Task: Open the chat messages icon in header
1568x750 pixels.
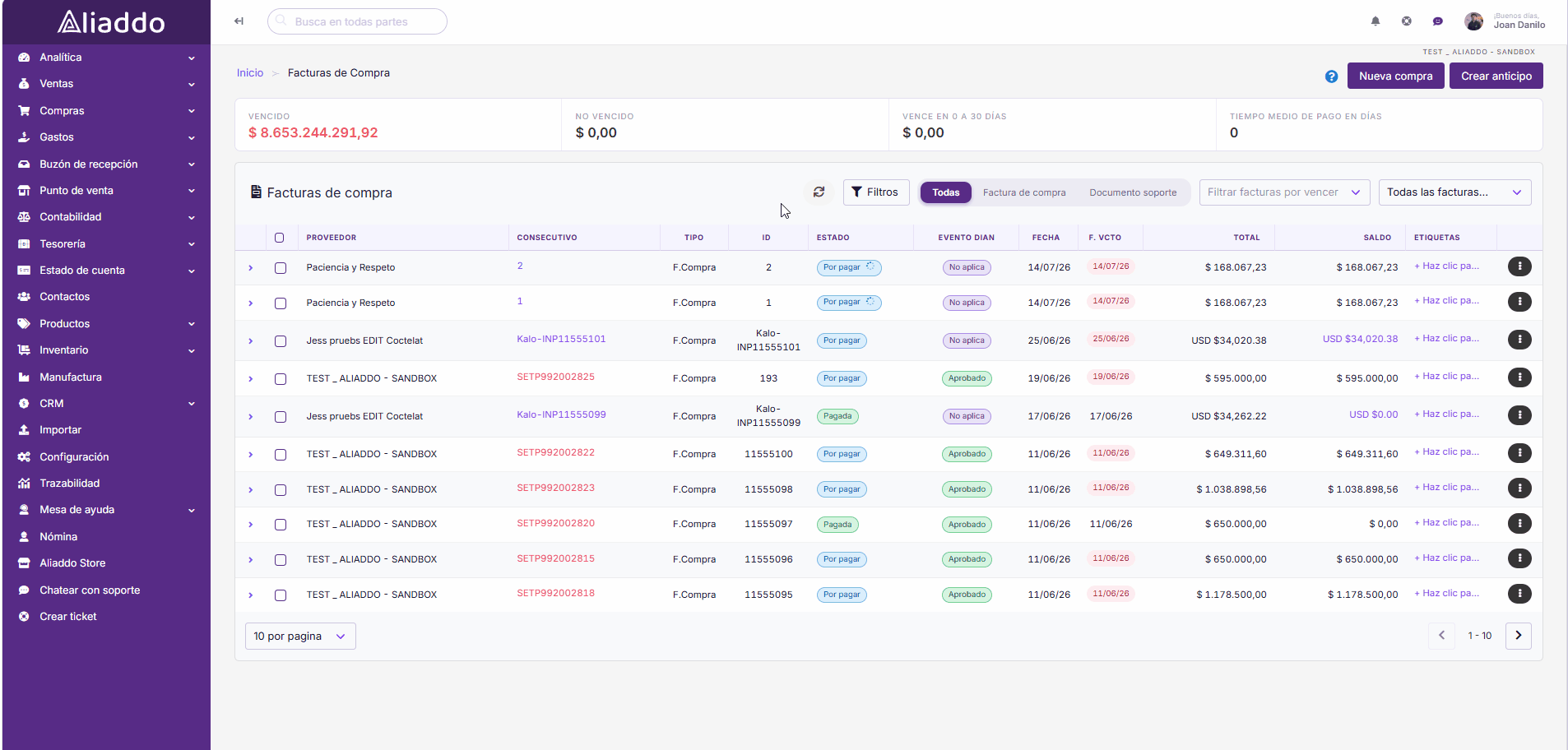Action: [x=1438, y=21]
